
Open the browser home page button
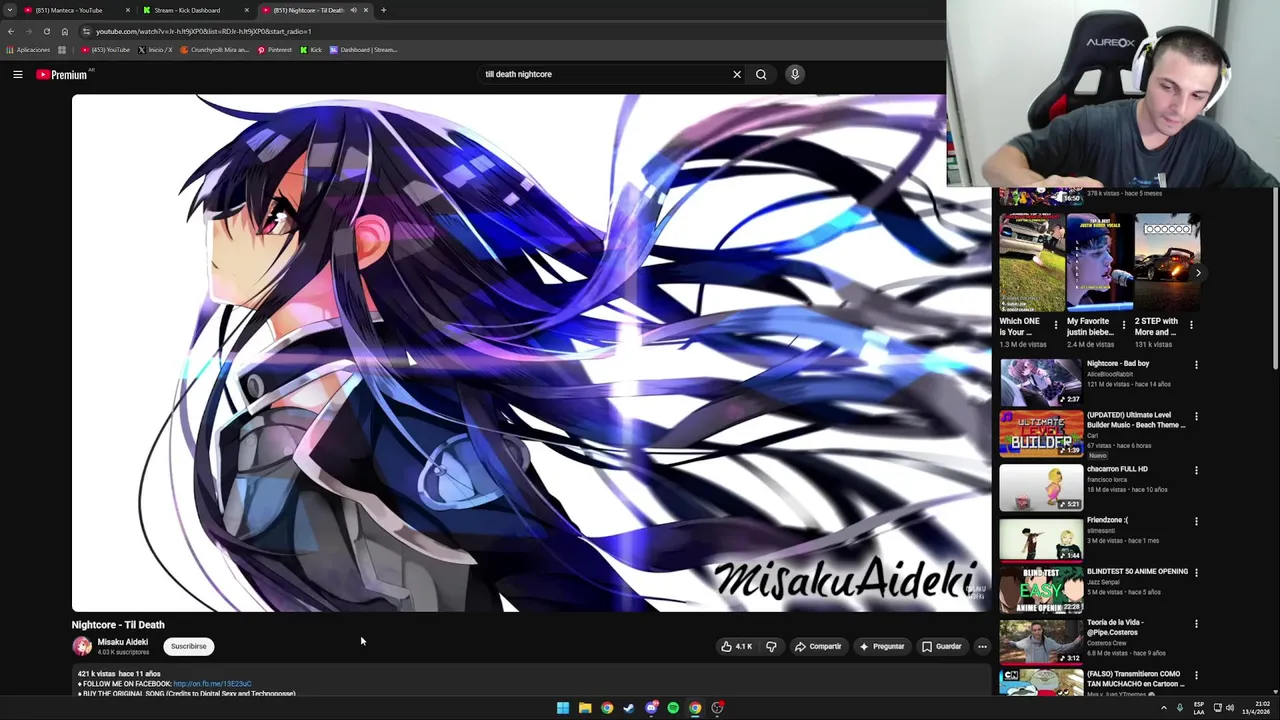click(x=65, y=31)
